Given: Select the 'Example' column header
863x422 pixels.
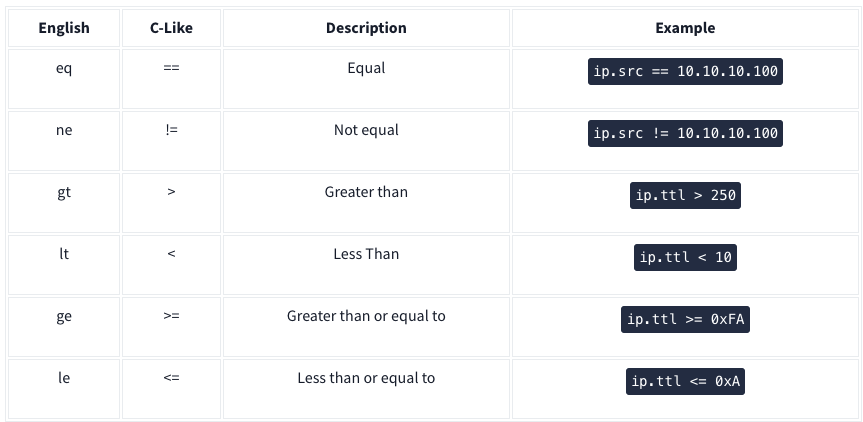Looking at the screenshot, I should tap(685, 28).
